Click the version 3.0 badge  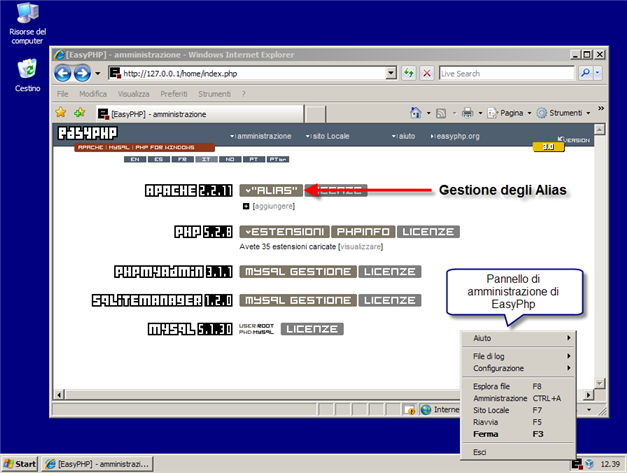pyautogui.click(x=548, y=147)
